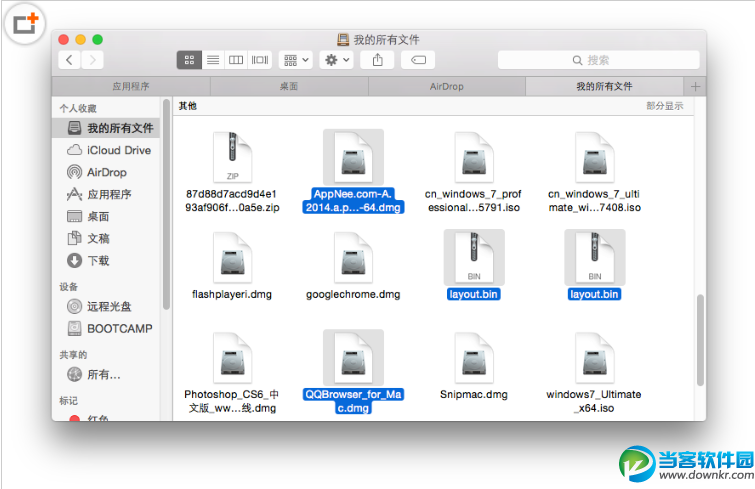Select cn_windows_7_ultimate iso file icon

595,157
